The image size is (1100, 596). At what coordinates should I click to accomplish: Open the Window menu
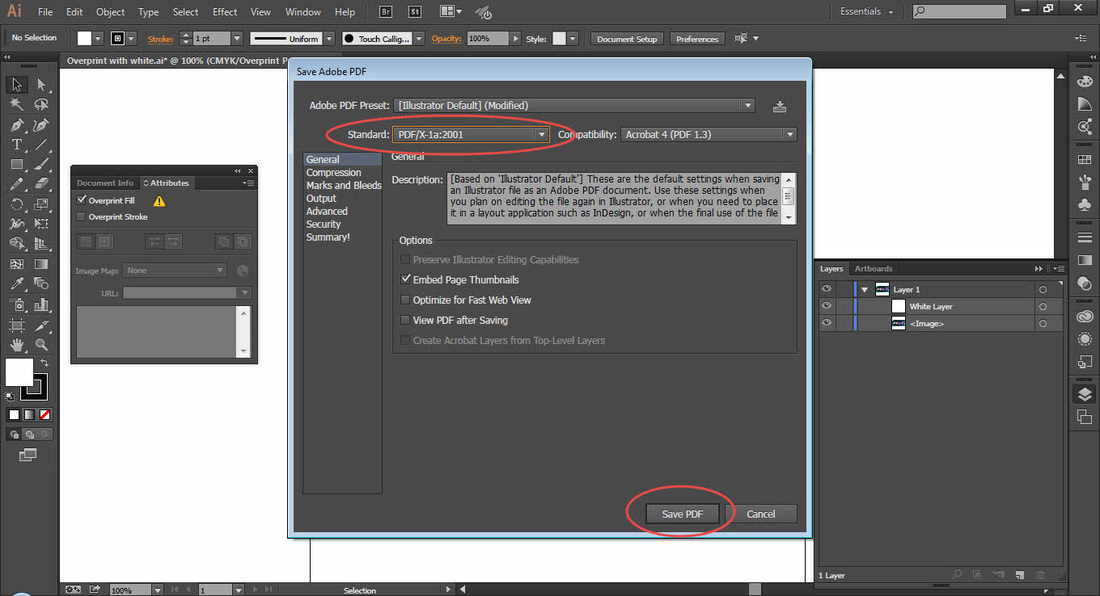(303, 12)
